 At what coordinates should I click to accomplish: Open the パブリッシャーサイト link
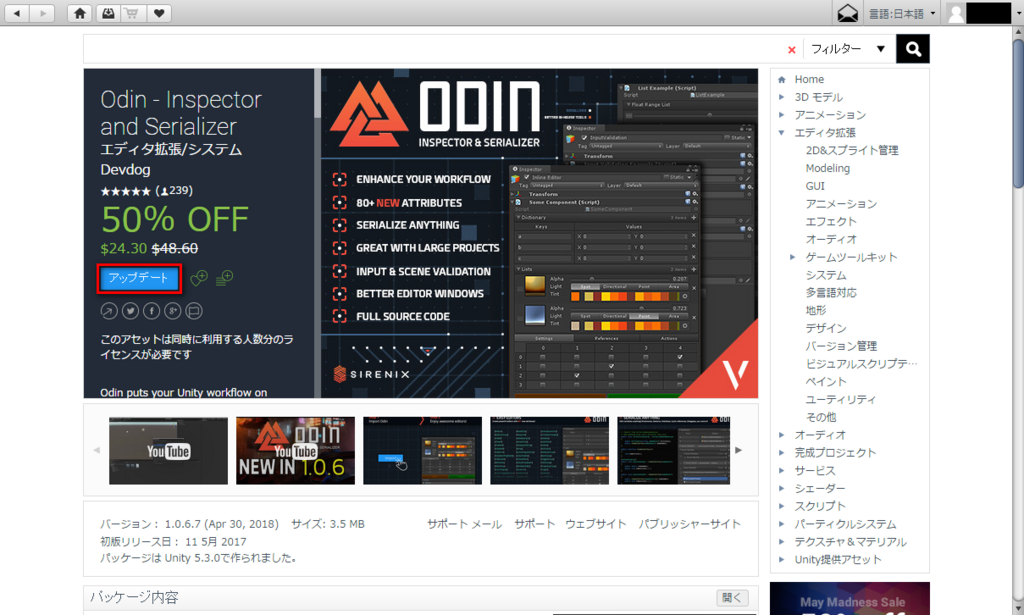(689, 524)
